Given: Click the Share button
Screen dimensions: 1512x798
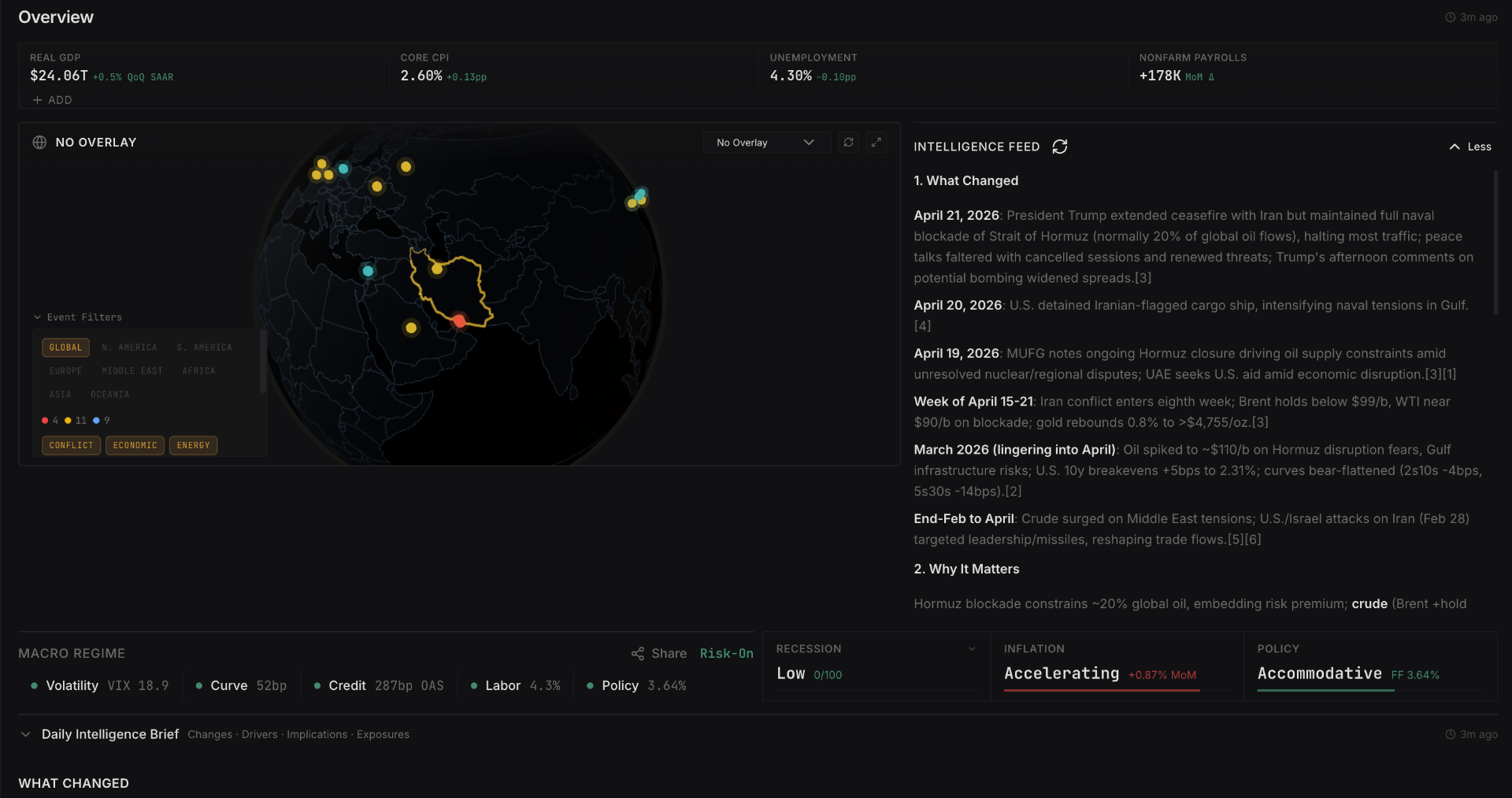Looking at the screenshot, I should click(x=659, y=654).
